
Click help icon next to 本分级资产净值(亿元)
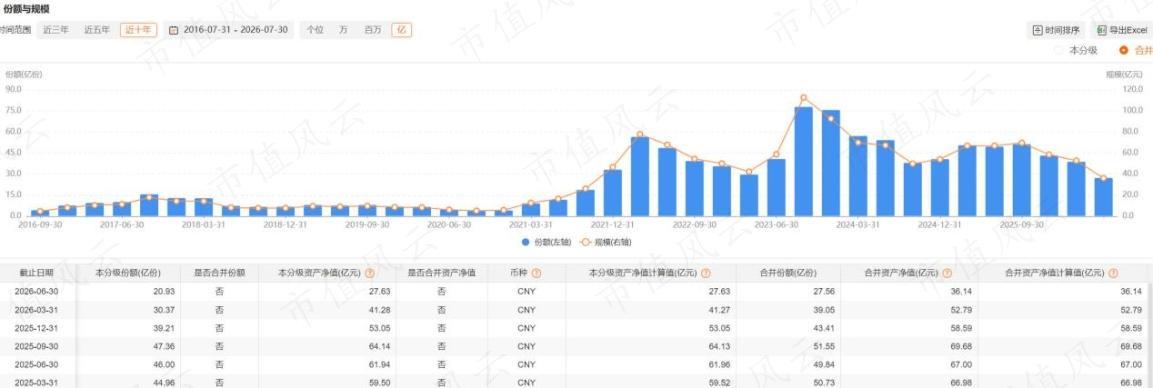pos(369,273)
